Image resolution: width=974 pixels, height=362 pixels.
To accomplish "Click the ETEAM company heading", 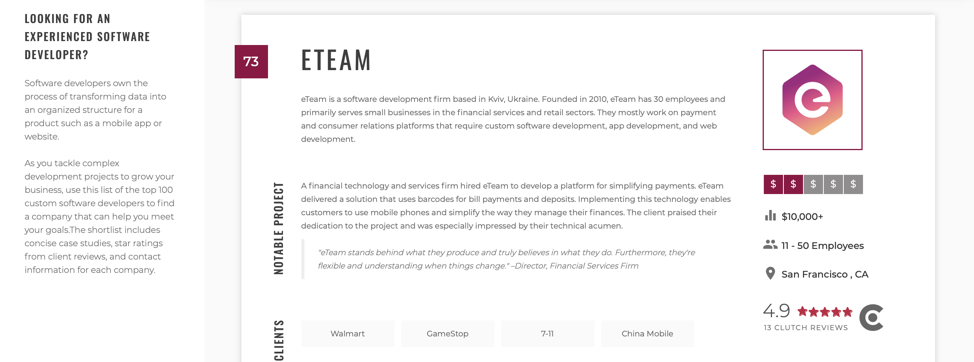I will (336, 60).
